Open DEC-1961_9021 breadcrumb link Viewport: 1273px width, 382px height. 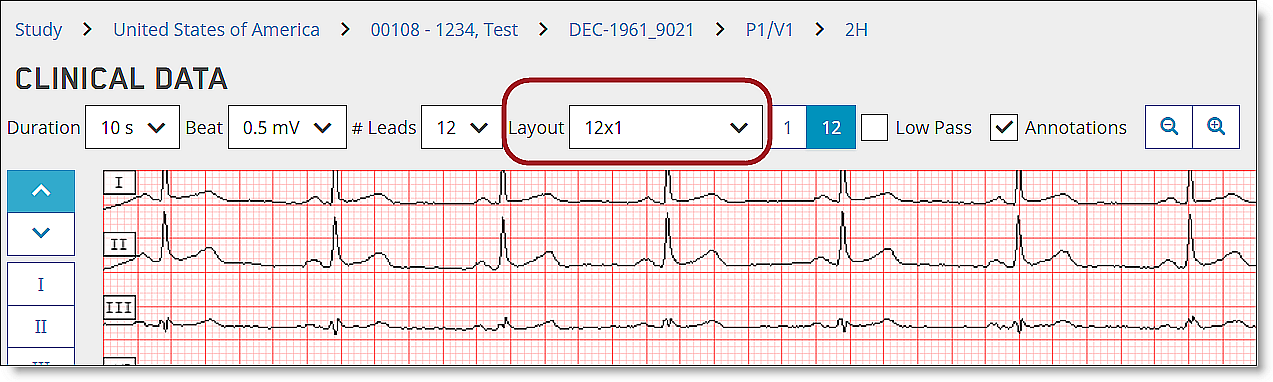(631, 29)
